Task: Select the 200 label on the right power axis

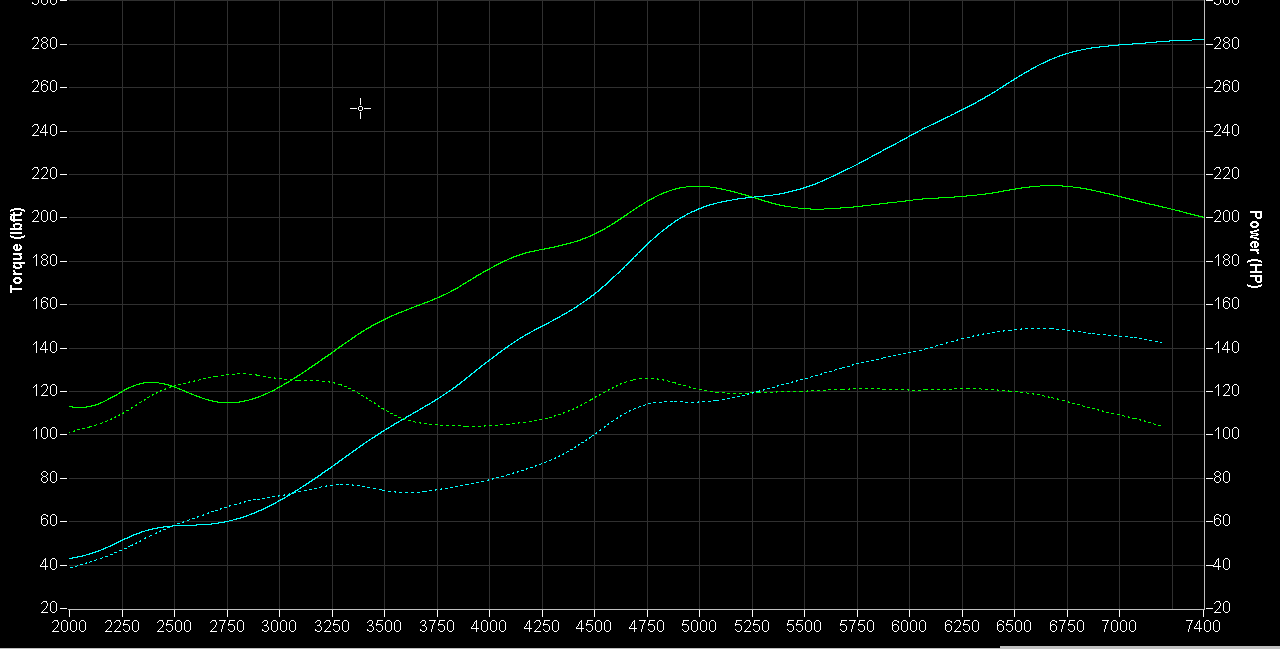Action: [x=1226, y=218]
